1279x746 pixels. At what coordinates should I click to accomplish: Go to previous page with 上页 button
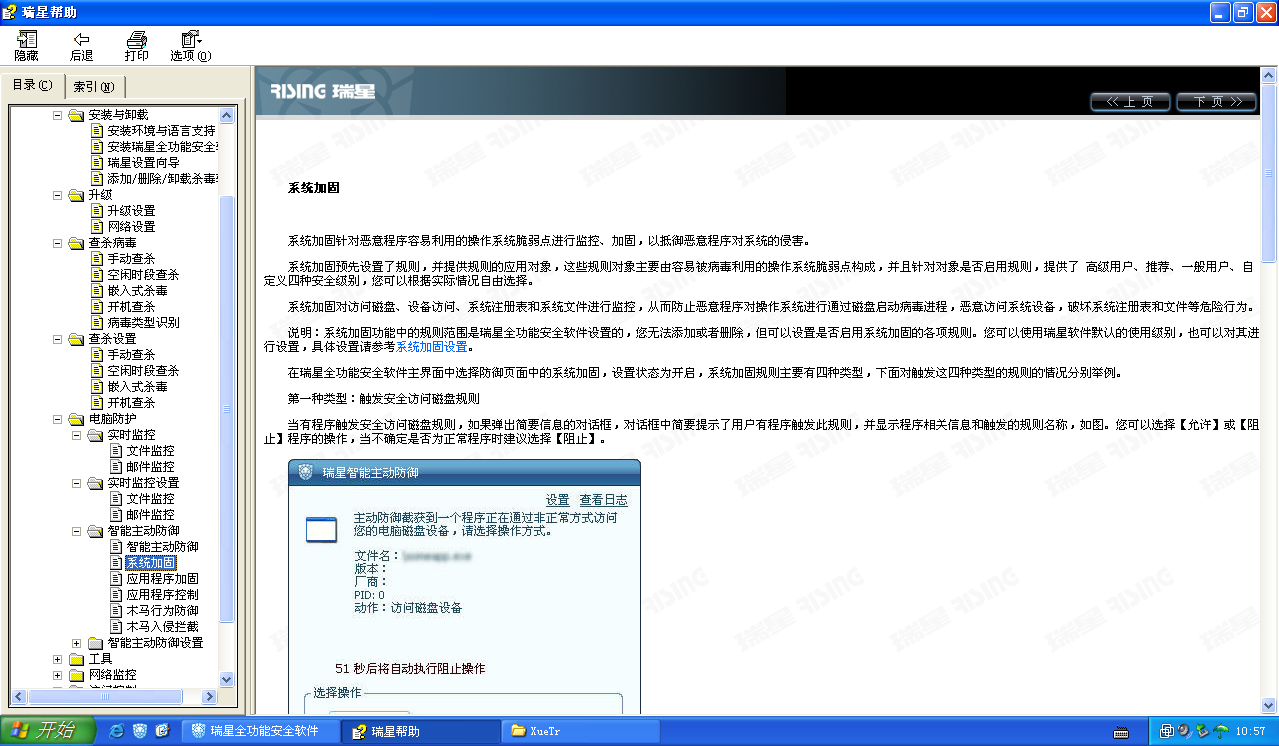[1129, 101]
